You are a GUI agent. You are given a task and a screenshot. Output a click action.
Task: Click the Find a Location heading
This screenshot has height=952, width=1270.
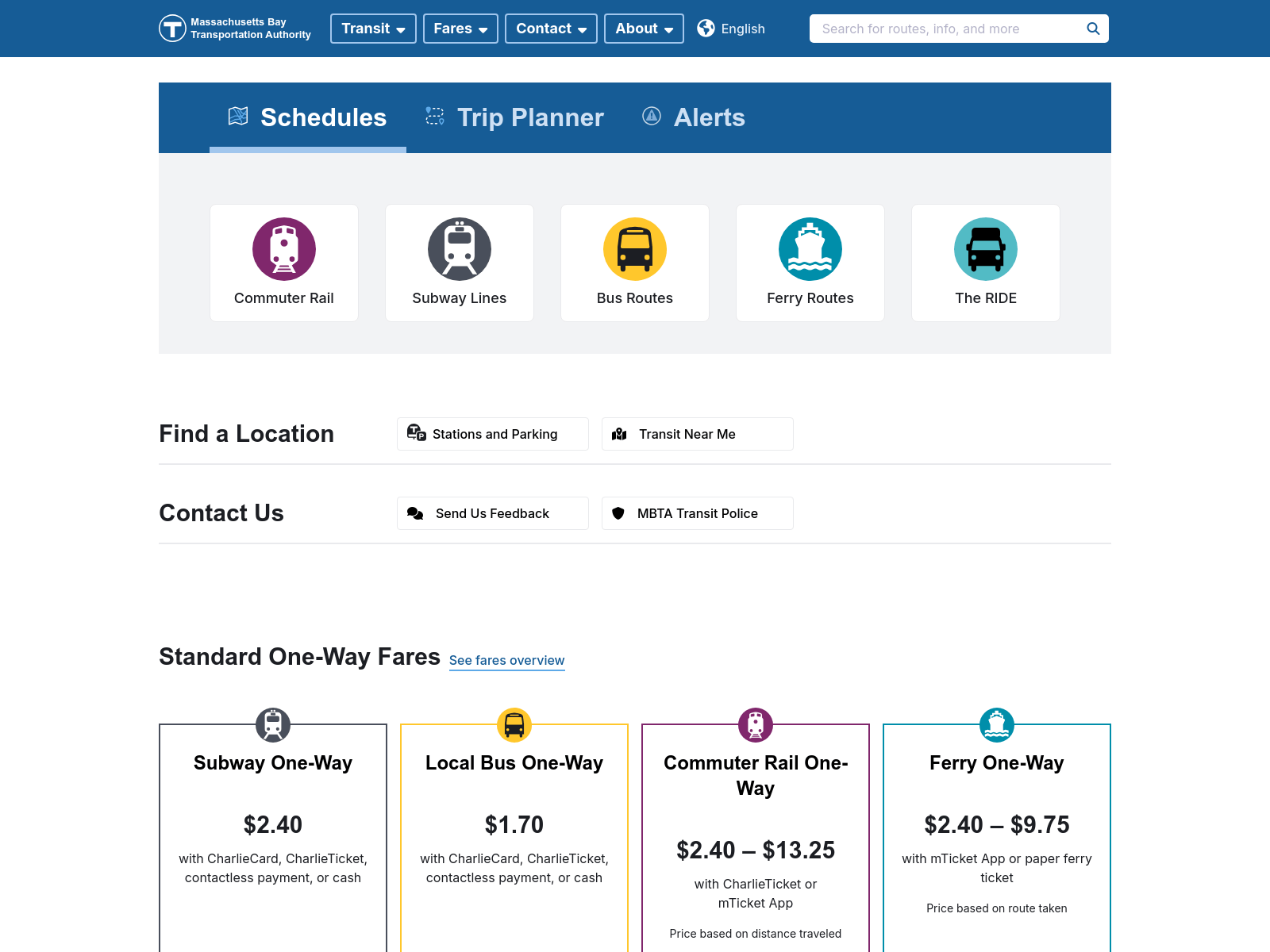coord(247,434)
